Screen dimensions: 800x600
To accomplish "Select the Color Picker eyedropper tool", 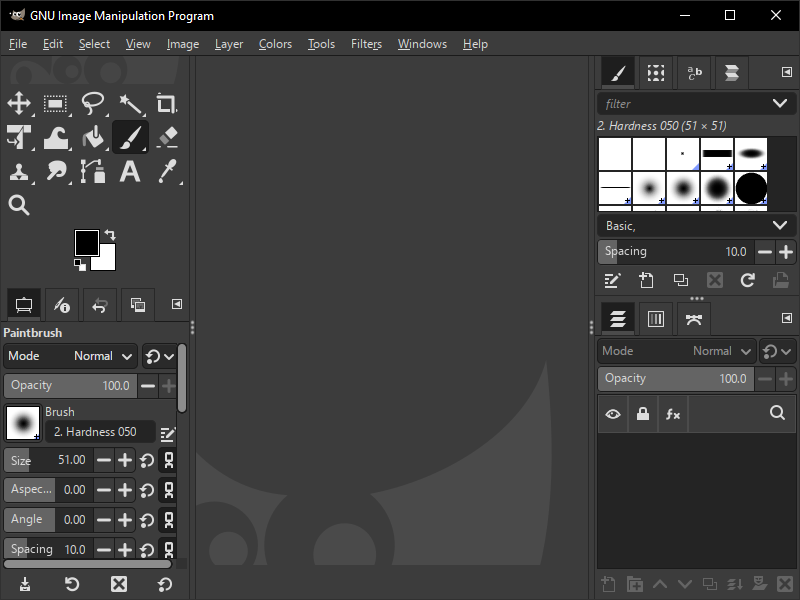I will 166,171.
